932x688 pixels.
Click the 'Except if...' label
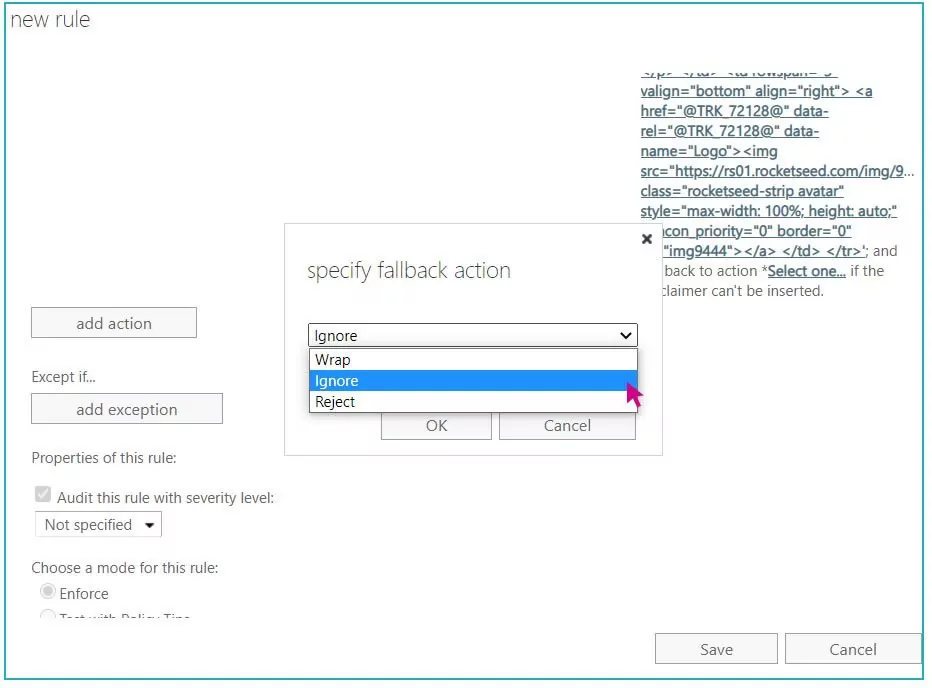pyautogui.click(x=64, y=377)
